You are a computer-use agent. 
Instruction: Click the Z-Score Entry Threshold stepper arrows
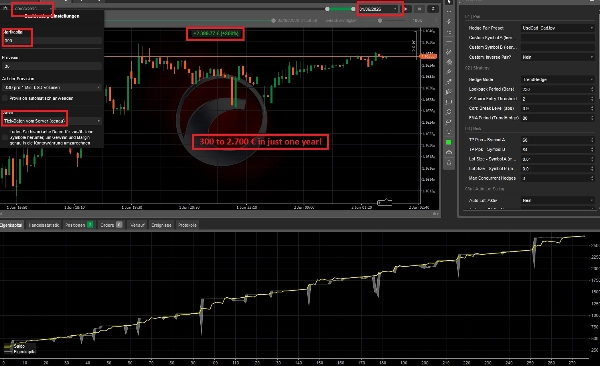592,99
